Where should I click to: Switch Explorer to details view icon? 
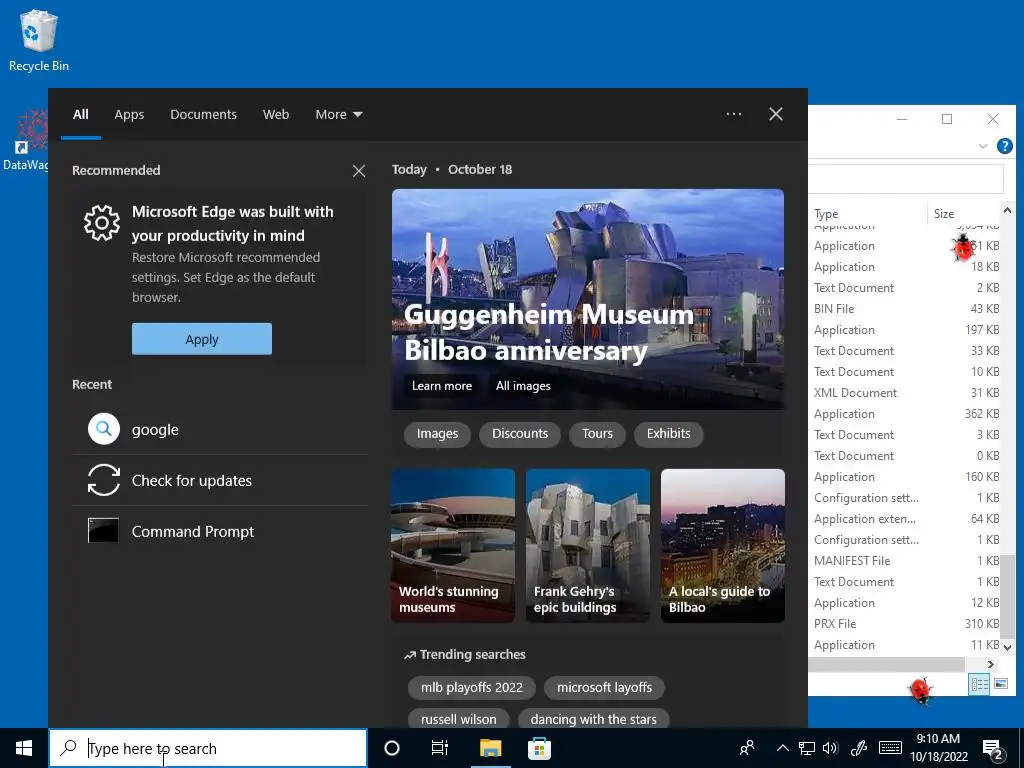click(x=980, y=684)
